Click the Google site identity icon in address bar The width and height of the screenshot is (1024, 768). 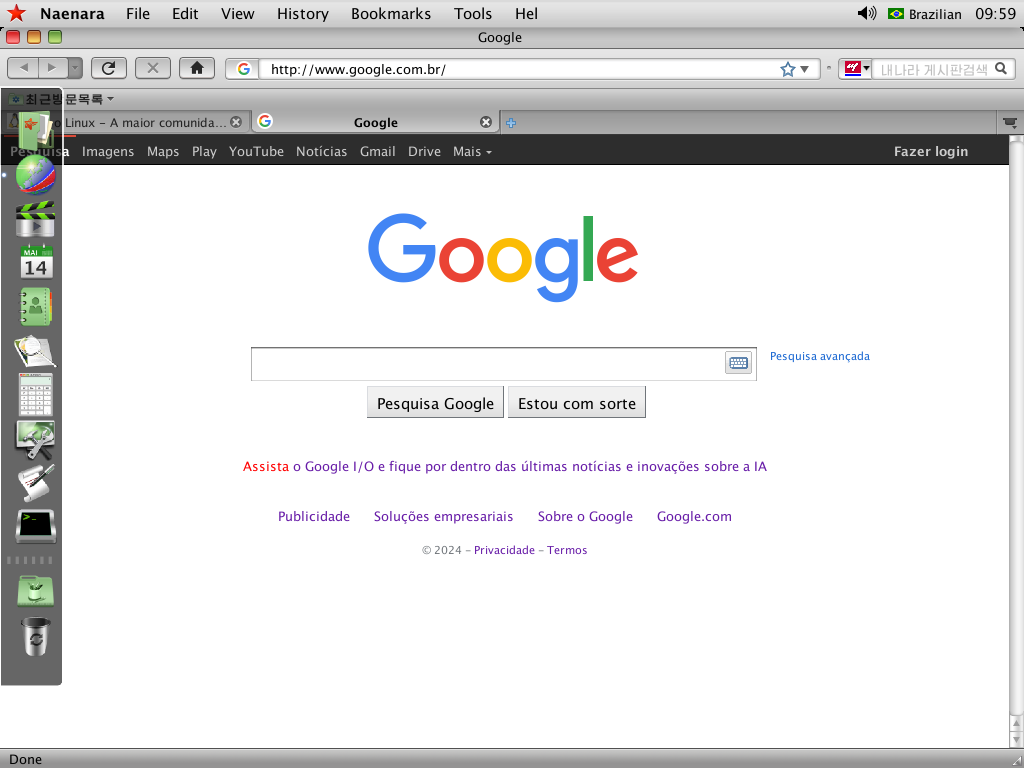(244, 69)
